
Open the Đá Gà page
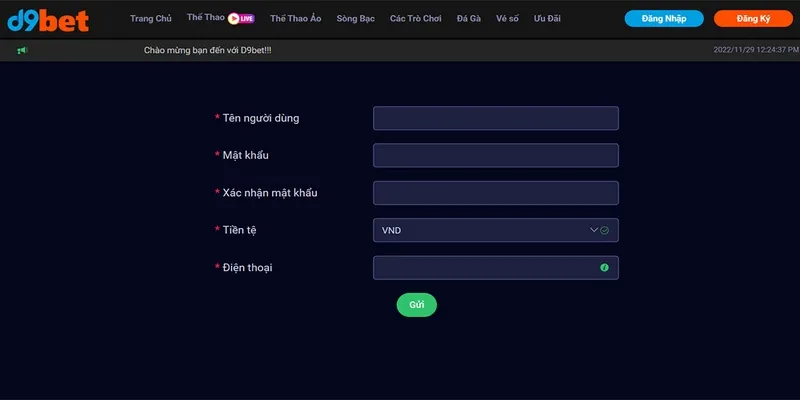click(468, 19)
